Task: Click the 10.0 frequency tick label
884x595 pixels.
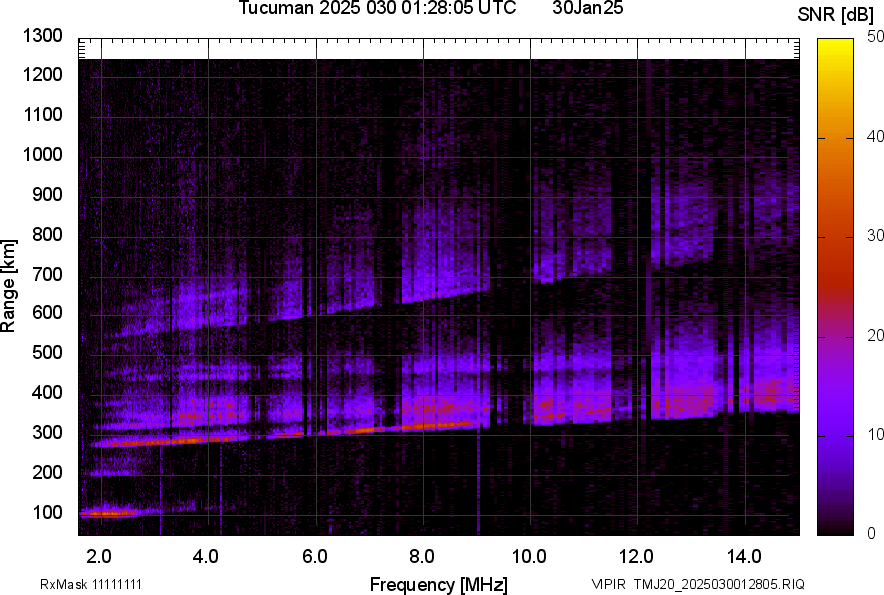Action: pyautogui.click(x=529, y=555)
